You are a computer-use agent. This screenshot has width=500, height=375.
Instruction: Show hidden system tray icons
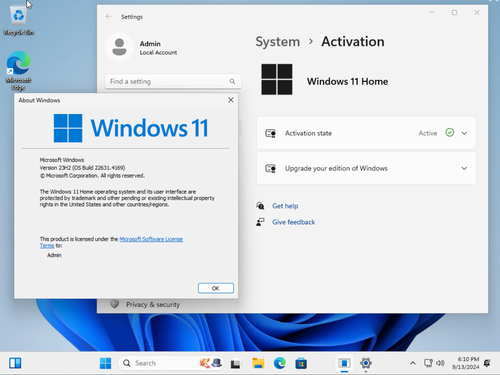pyautogui.click(x=413, y=363)
